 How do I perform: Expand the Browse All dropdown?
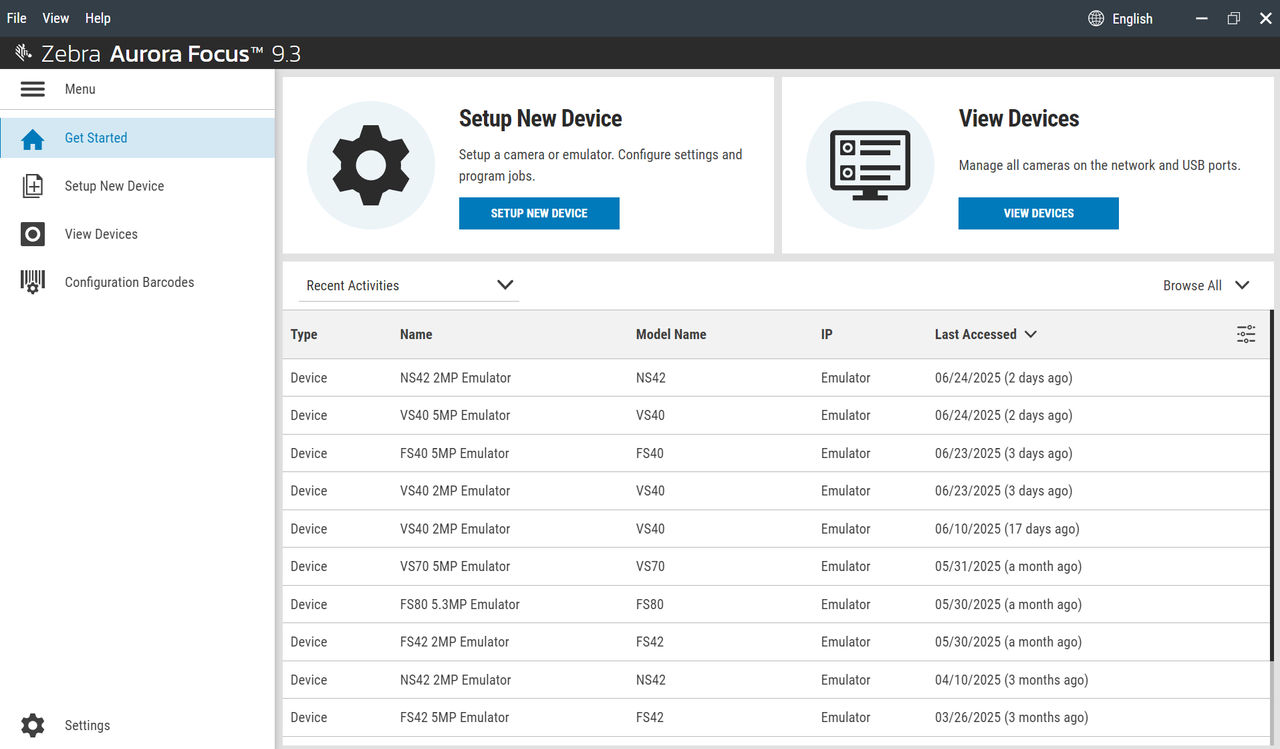tap(1206, 285)
